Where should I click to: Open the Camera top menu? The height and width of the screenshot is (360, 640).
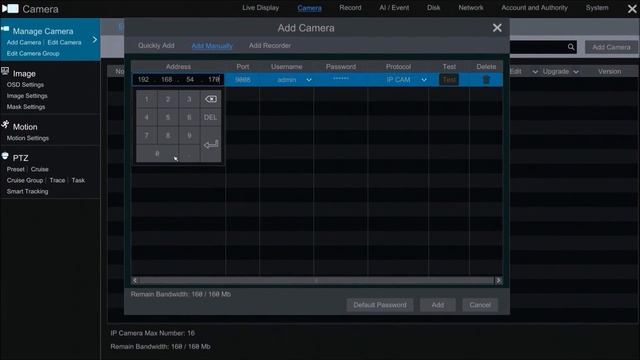click(309, 8)
